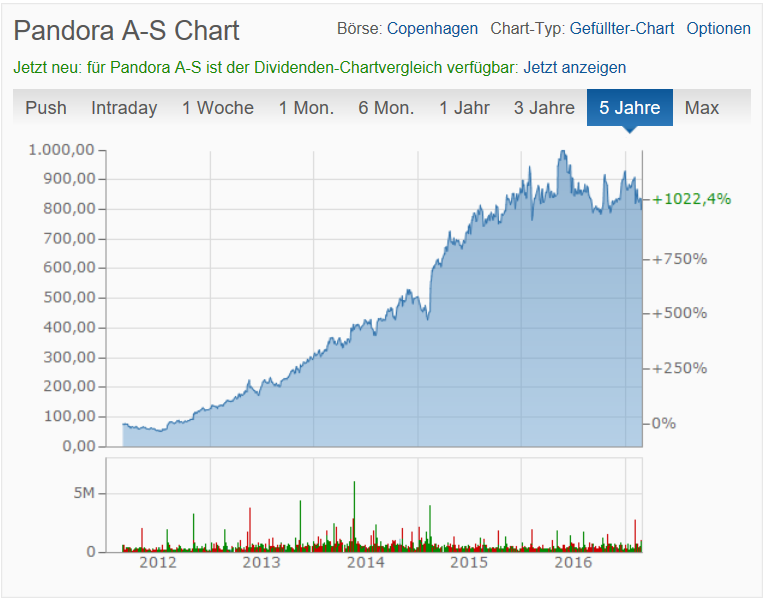This screenshot has width=766, height=602.
Task: Choose the 3 Jahre time range
Action: (x=544, y=108)
